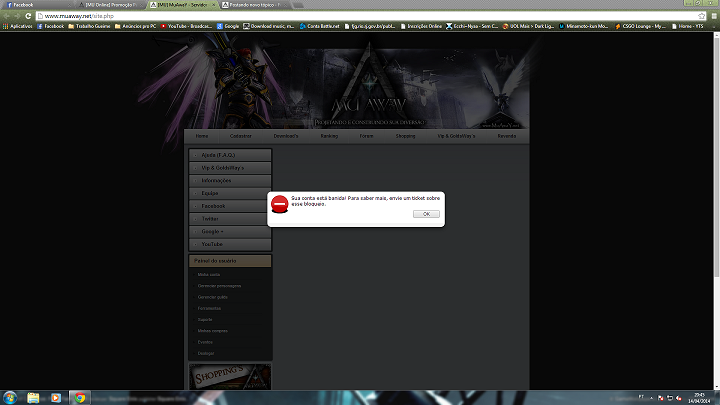Image resolution: width=720 pixels, height=405 pixels.
Task: Open the Ranking navigation menu item
Action: tap(329, 135)
